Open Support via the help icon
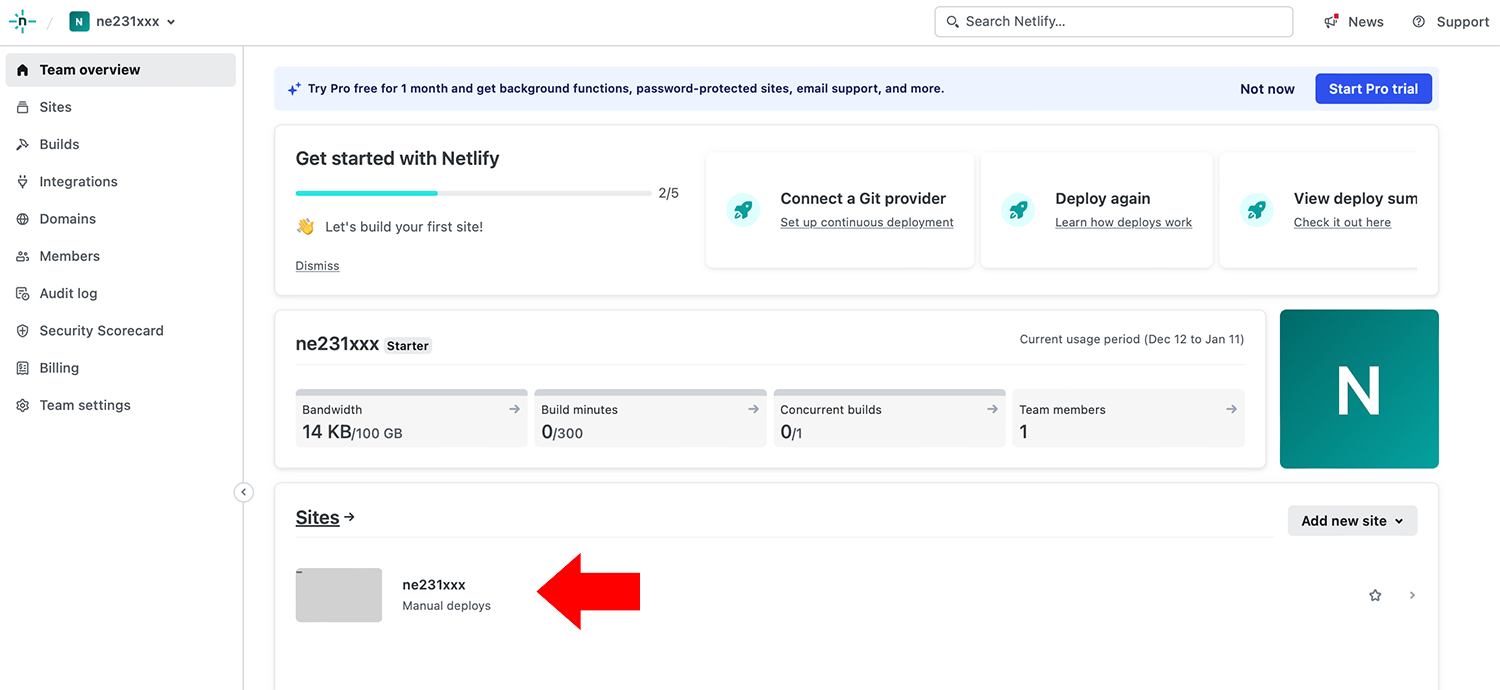The image size is (1500, 690). tap(1418, 22)
